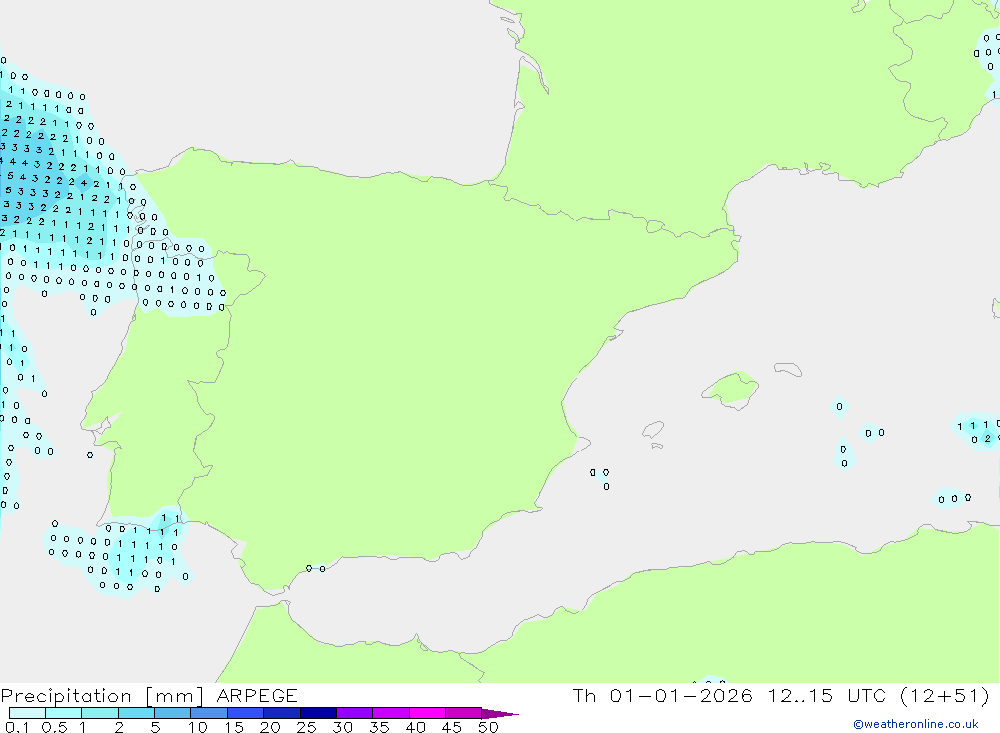
Task: Click the 25–30 mm navy legend swatch
Action: click(318, 713)
